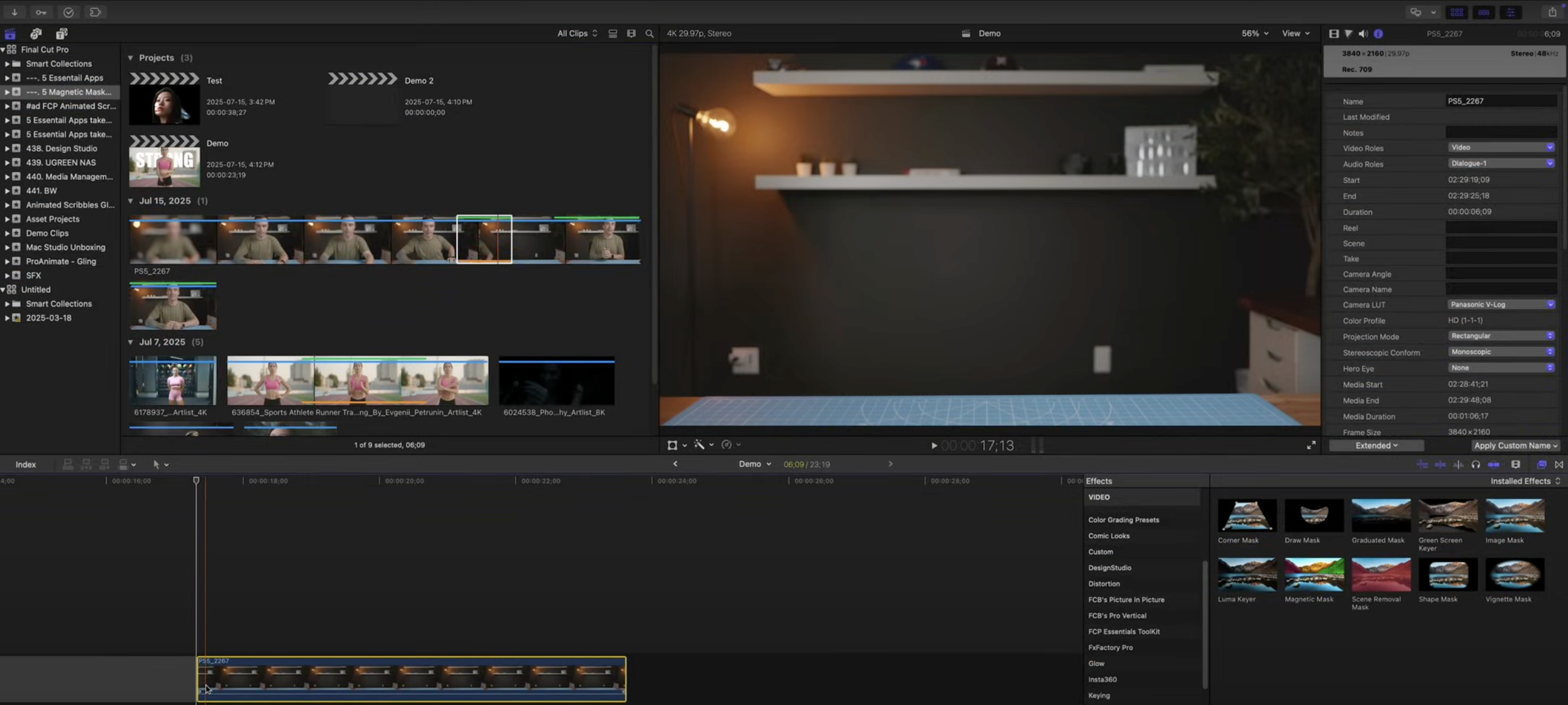Click the import media arrow icon
The image size is (1568, 705).
click(x=14, y=12)
